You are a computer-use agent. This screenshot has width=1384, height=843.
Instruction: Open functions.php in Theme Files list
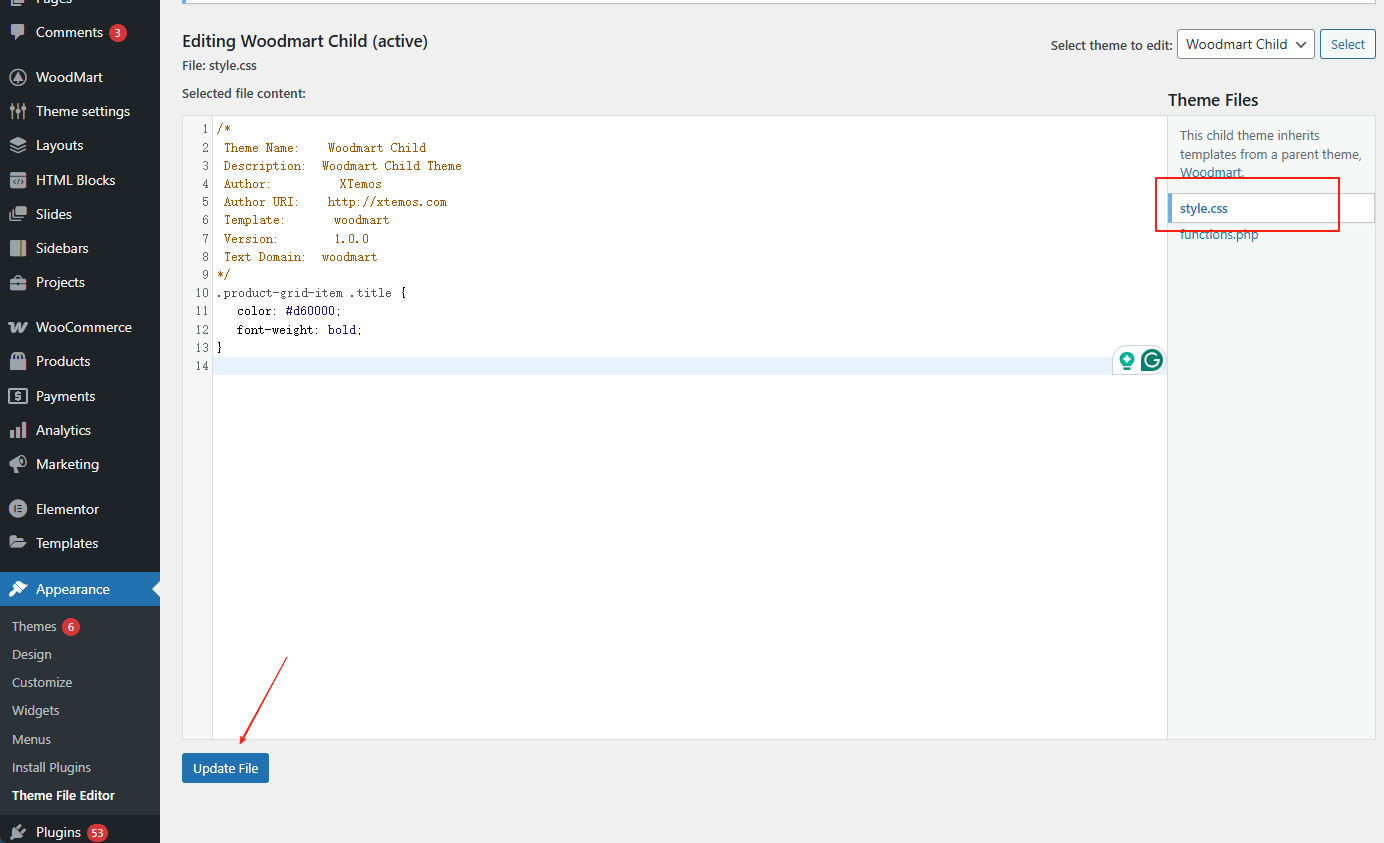click(x=1219, y=235)
